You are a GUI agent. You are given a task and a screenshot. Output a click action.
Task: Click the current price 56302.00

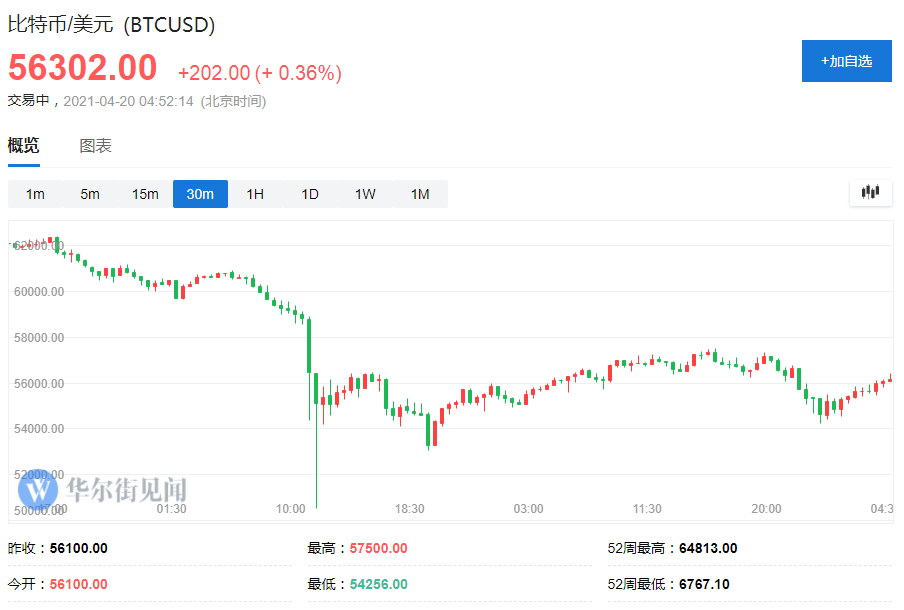coord(82,70)
